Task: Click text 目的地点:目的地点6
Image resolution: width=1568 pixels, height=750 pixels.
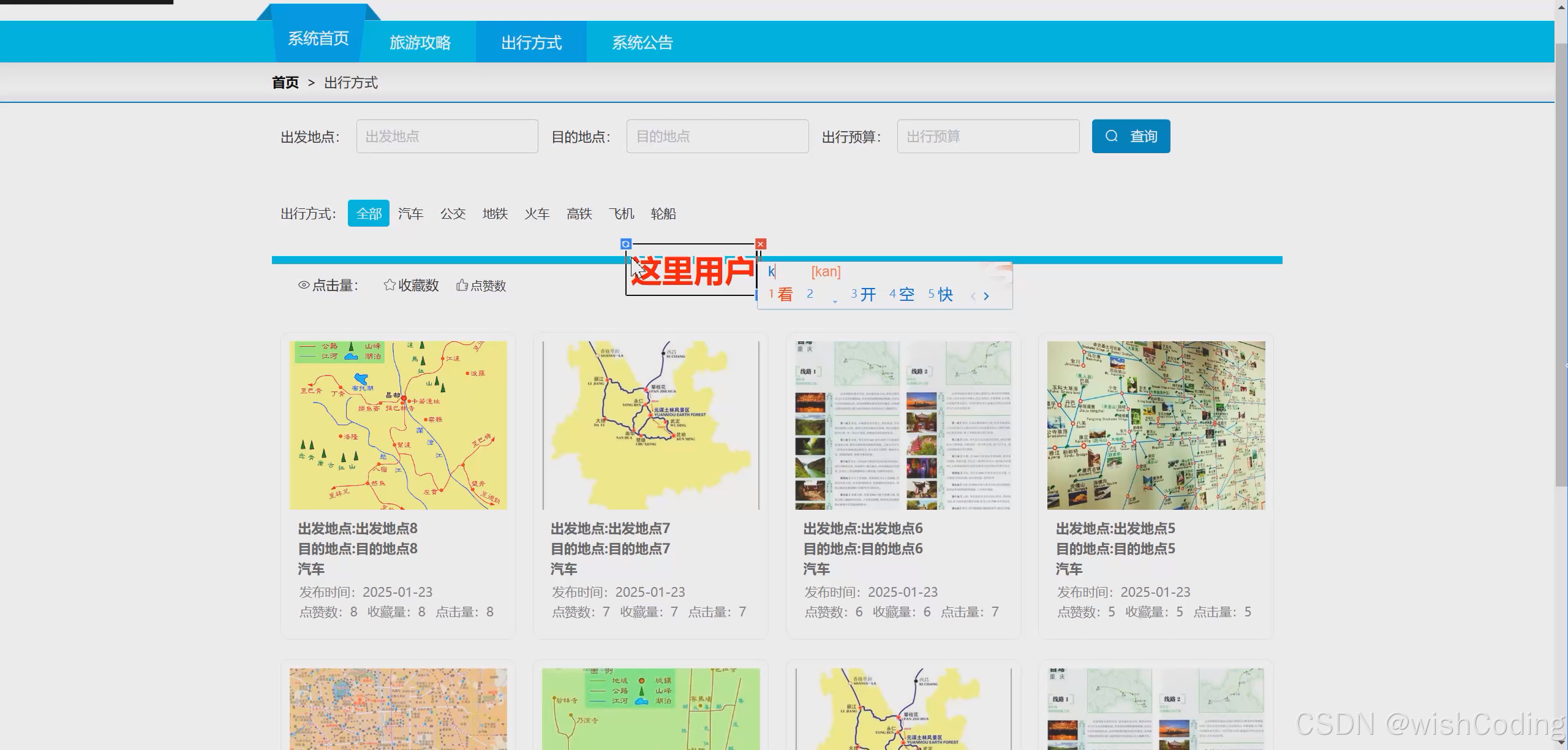Action: pyautogui.click(x=863, y=548)
